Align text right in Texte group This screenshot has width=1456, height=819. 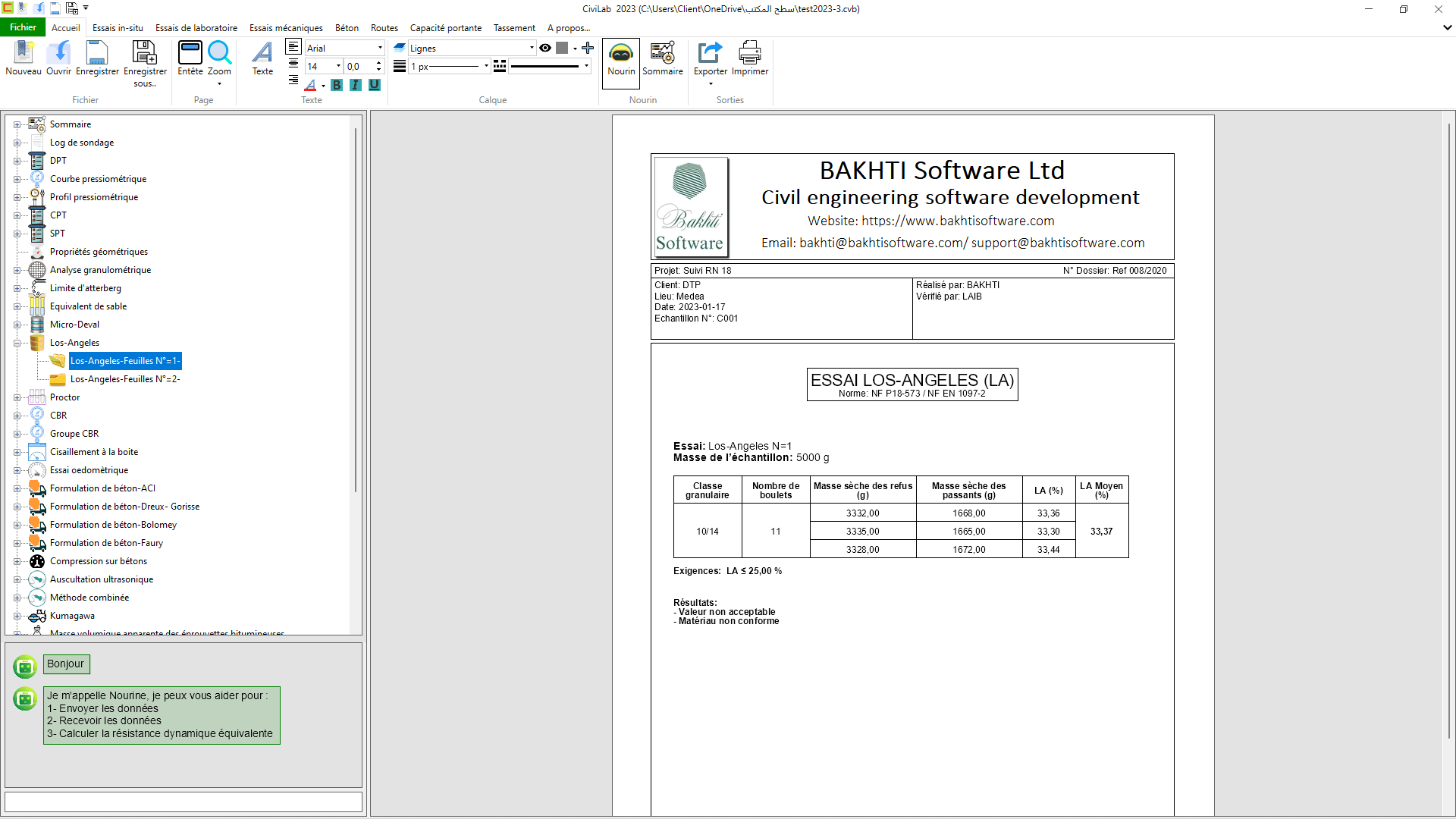point(293,80)
